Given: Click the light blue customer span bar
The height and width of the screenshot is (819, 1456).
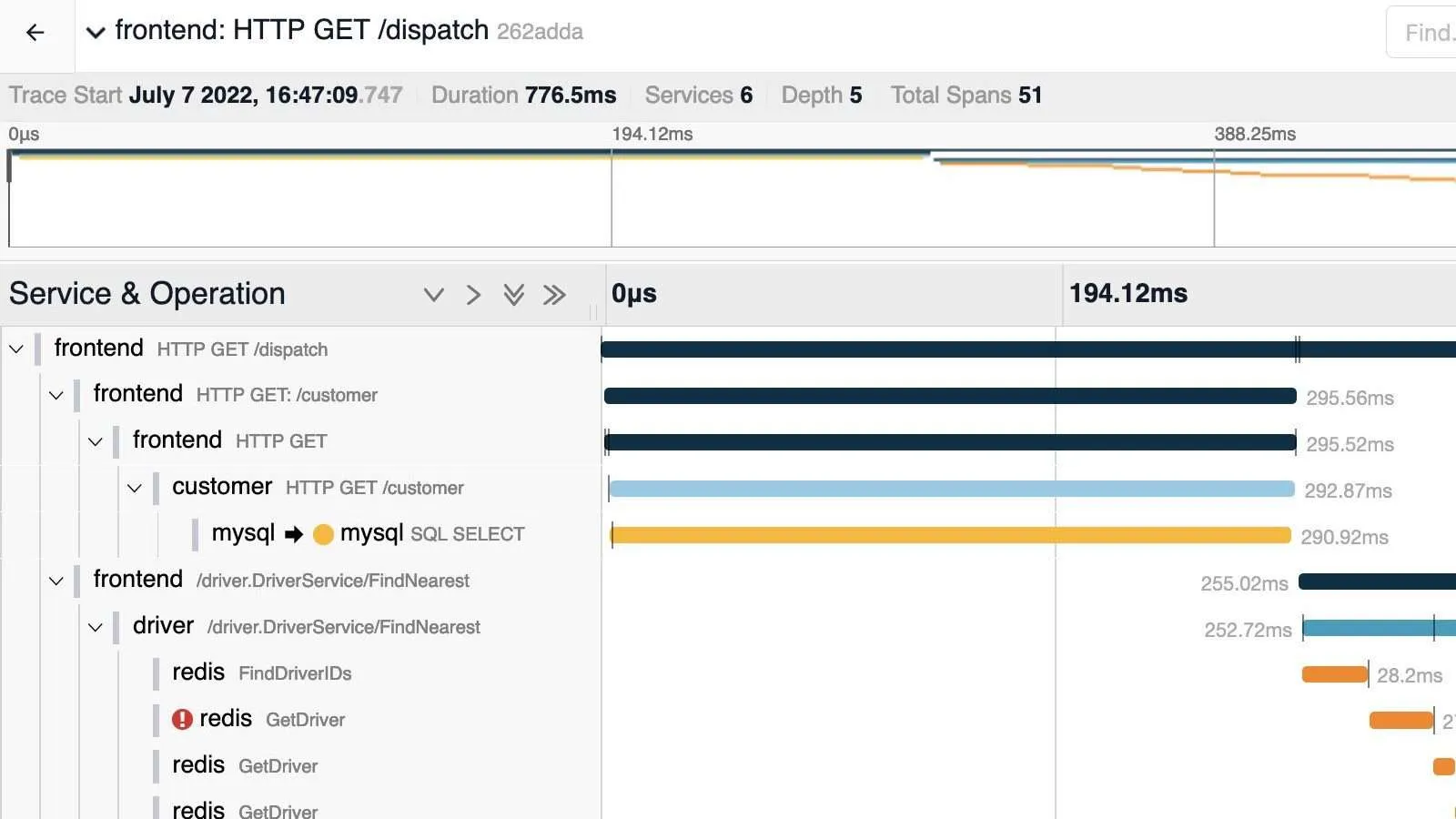Looking at the screenshot, I should coord(951,490).
